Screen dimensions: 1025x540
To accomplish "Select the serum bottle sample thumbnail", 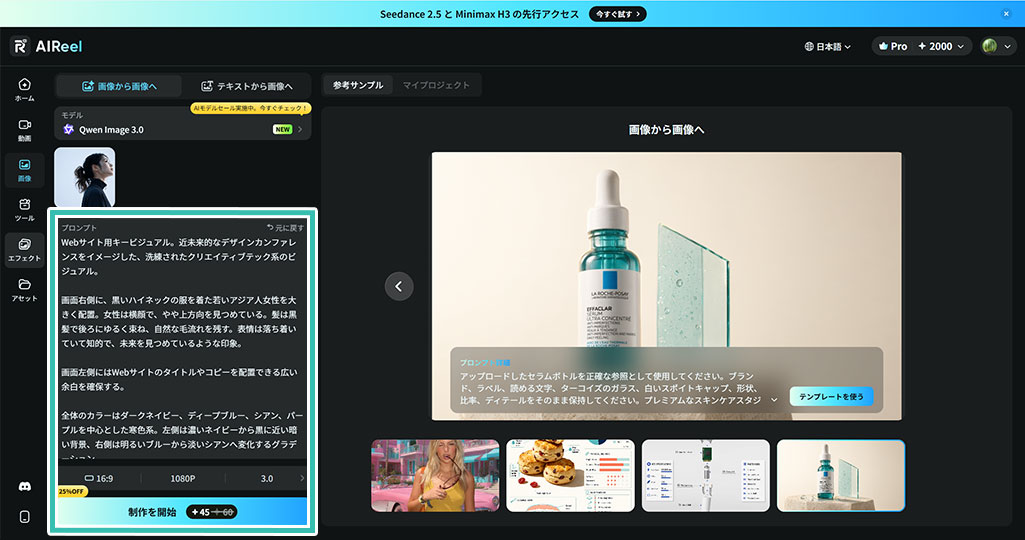I will tap(841, 475).
